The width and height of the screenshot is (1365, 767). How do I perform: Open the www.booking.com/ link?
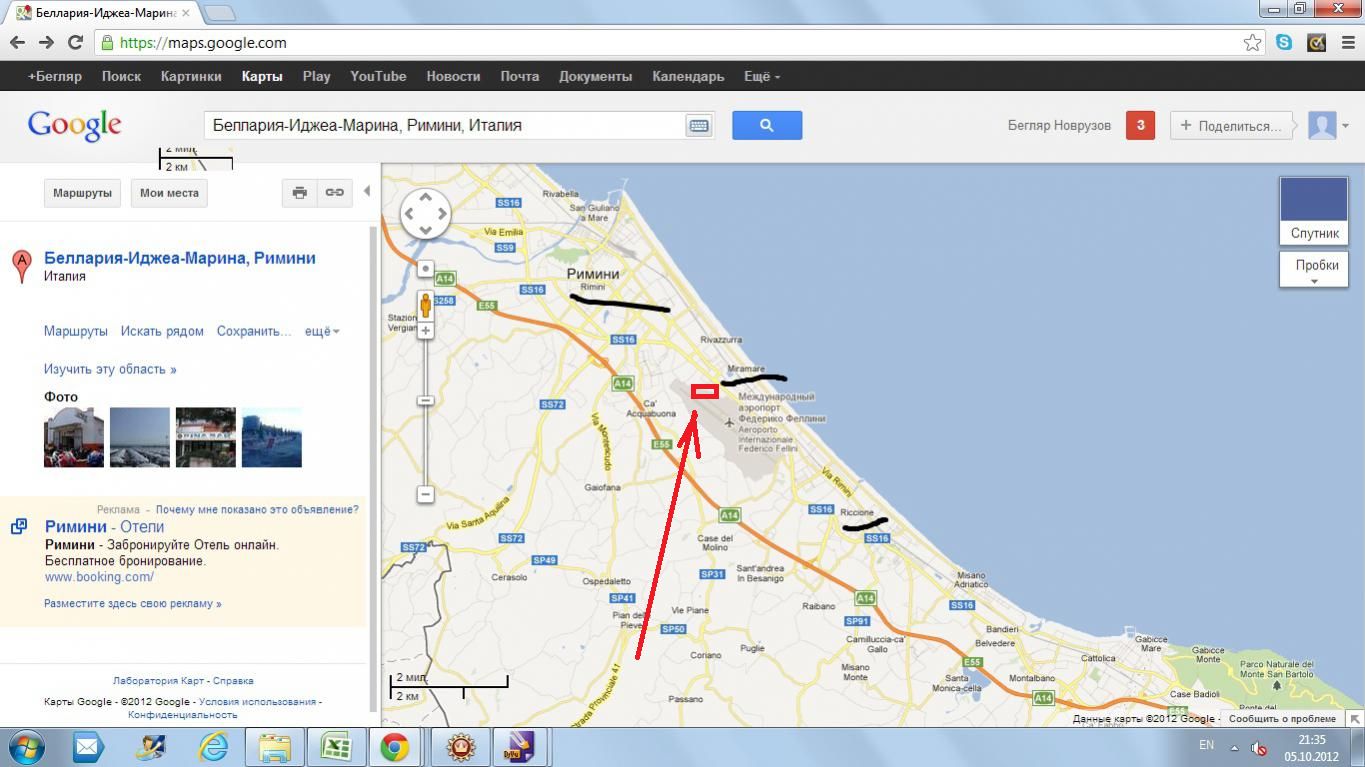tap(99, 577)
